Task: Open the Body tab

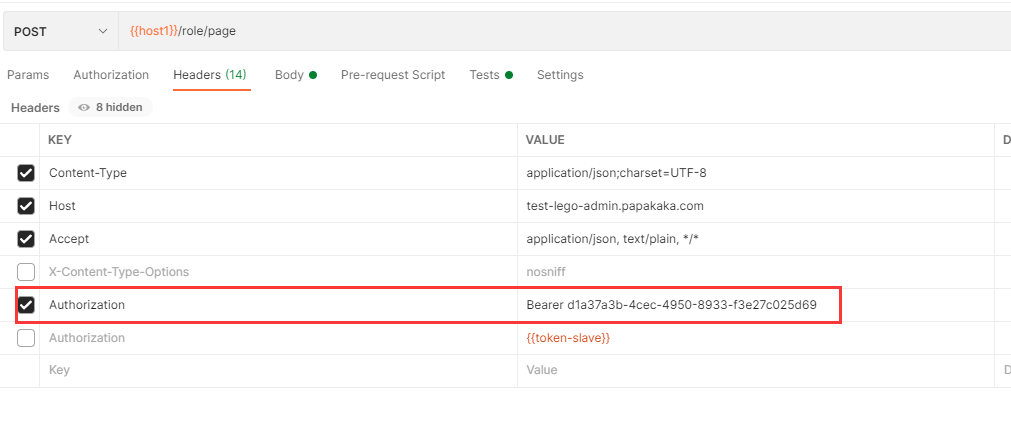Action: pyautogui.click(x=295, y=75)
